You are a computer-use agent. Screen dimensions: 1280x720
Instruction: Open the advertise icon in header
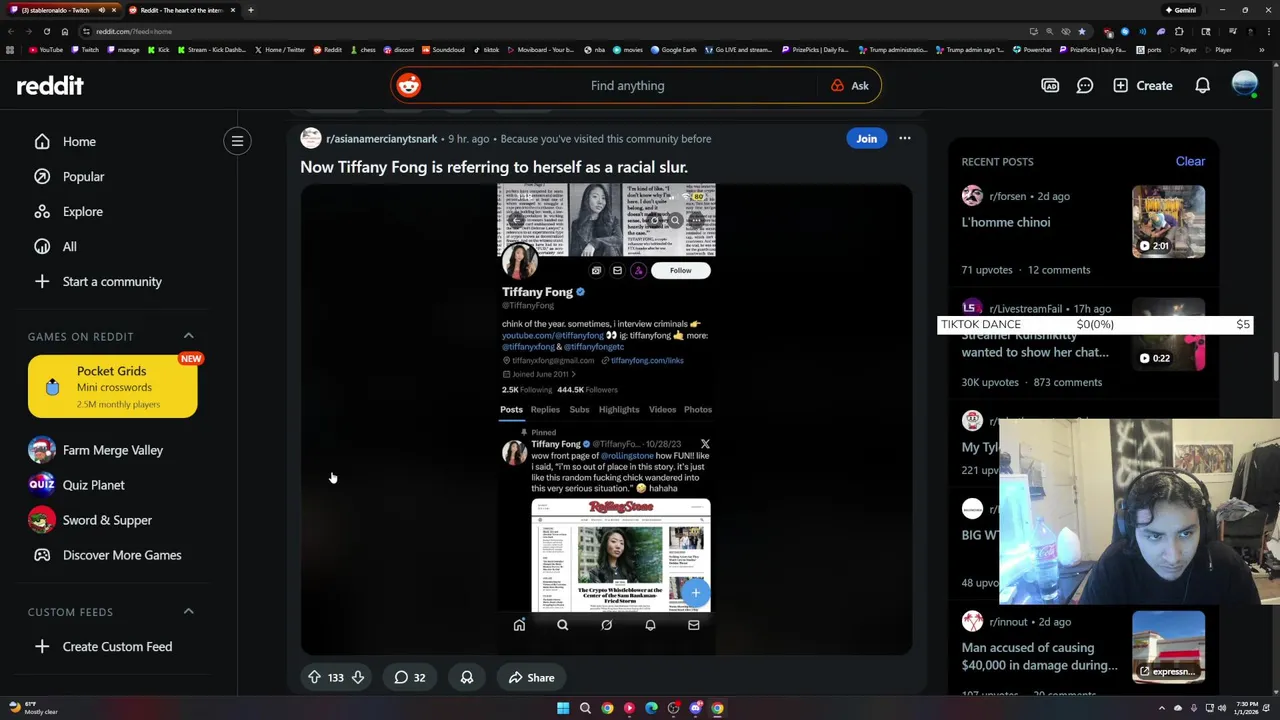click(x=1050, y=86)
